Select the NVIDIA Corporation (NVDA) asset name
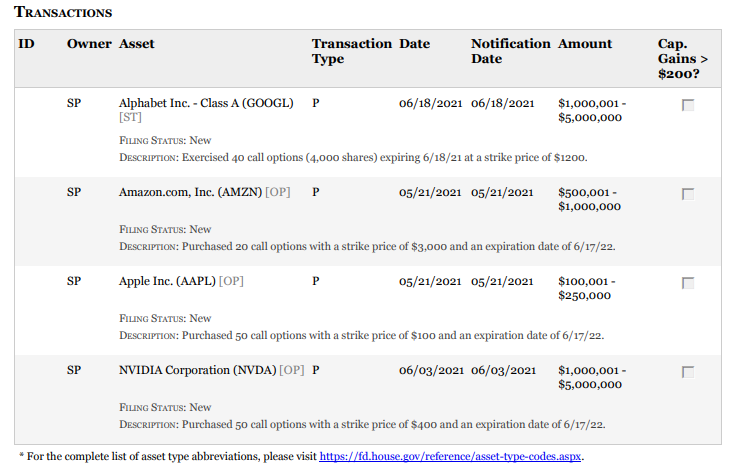 [x=198, y=370]
